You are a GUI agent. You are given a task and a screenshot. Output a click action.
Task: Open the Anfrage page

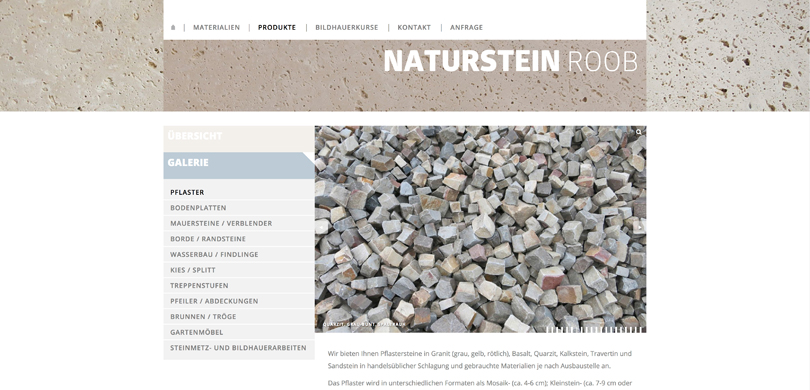466,28
